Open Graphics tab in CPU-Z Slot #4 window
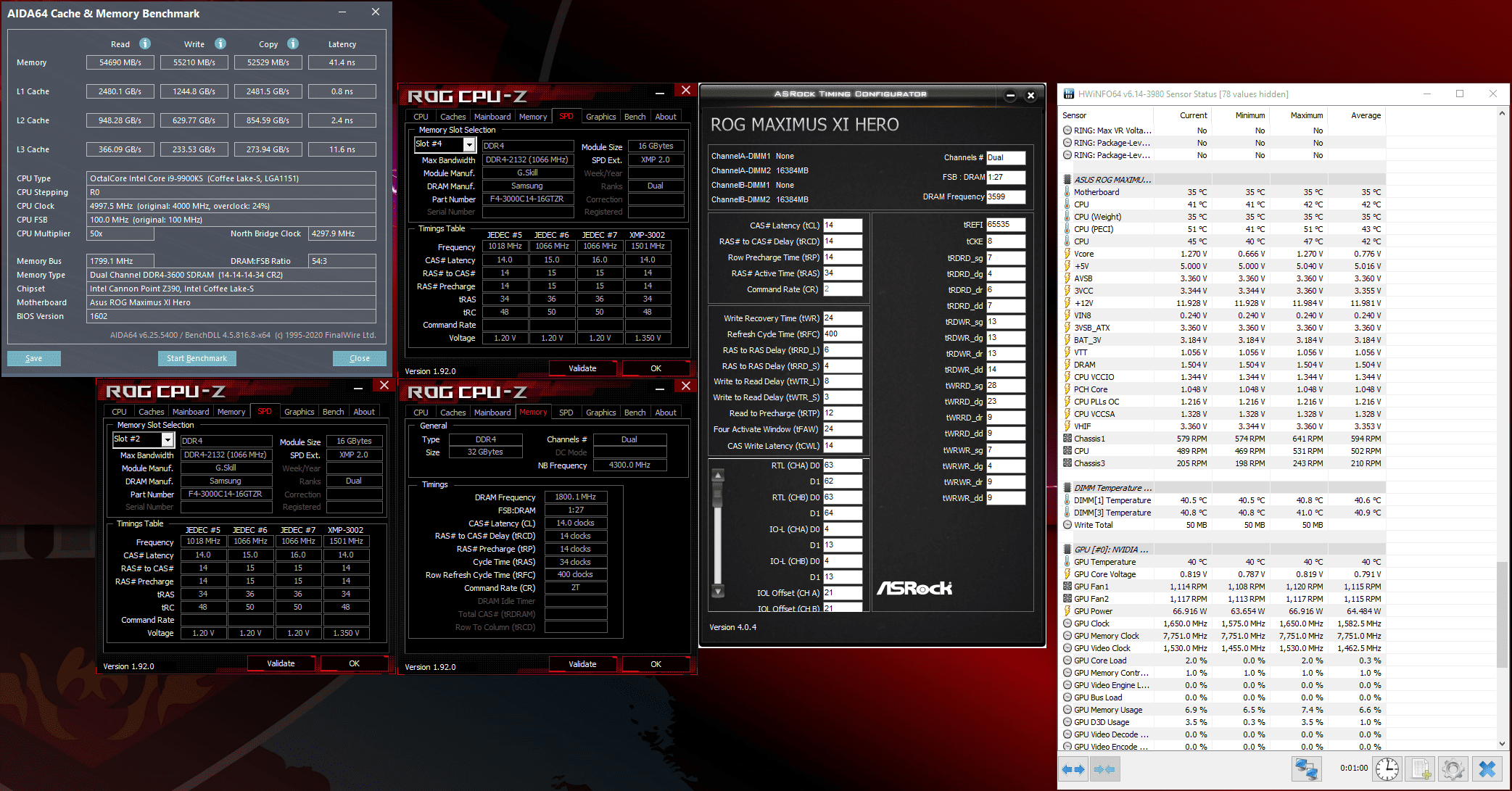 (x=600, y=117)
